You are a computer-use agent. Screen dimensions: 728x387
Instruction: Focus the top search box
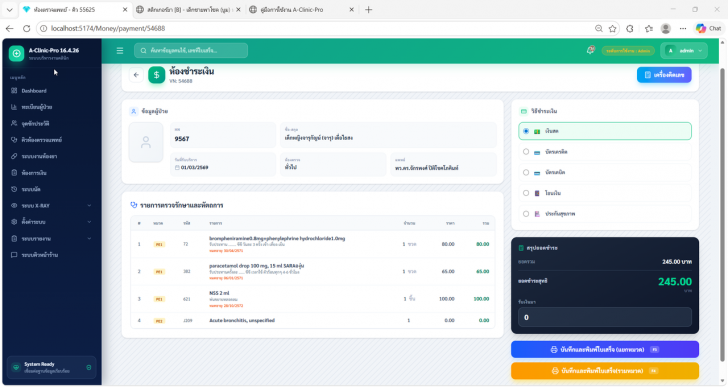(191, 51)
